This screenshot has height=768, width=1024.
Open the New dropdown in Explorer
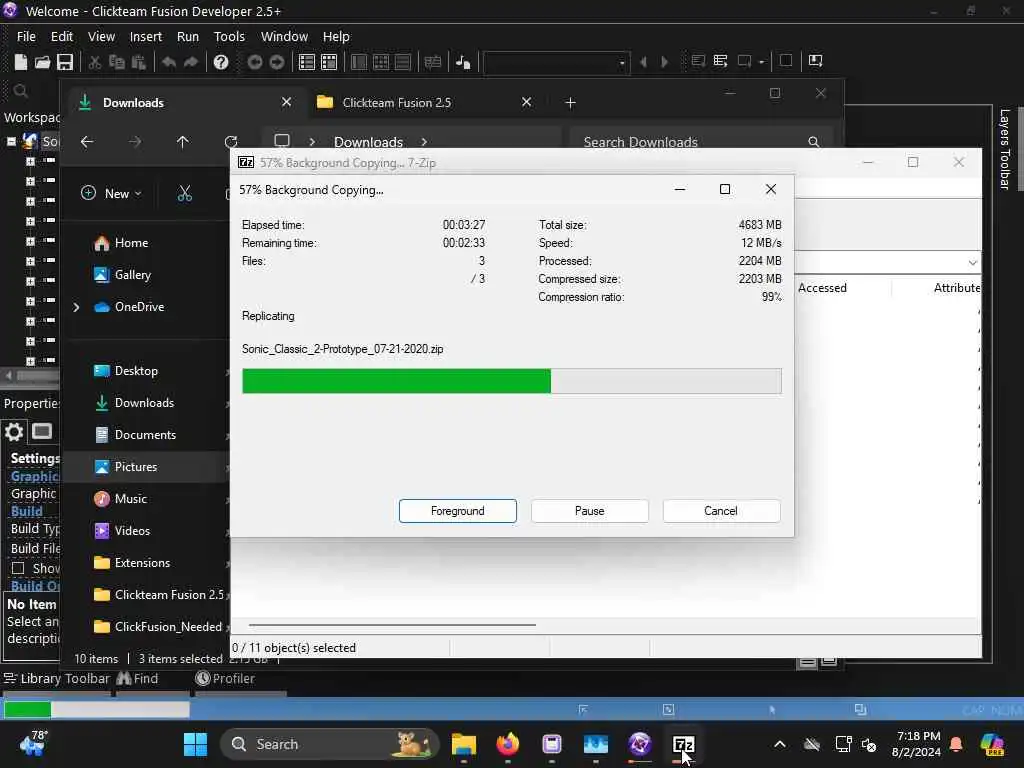tap(111, 193)
